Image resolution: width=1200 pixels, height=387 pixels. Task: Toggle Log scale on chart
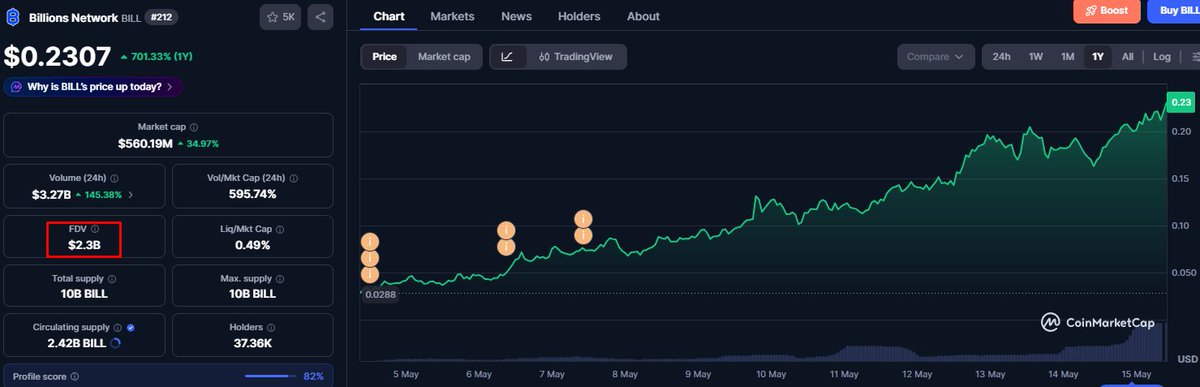coord(1161,57)
